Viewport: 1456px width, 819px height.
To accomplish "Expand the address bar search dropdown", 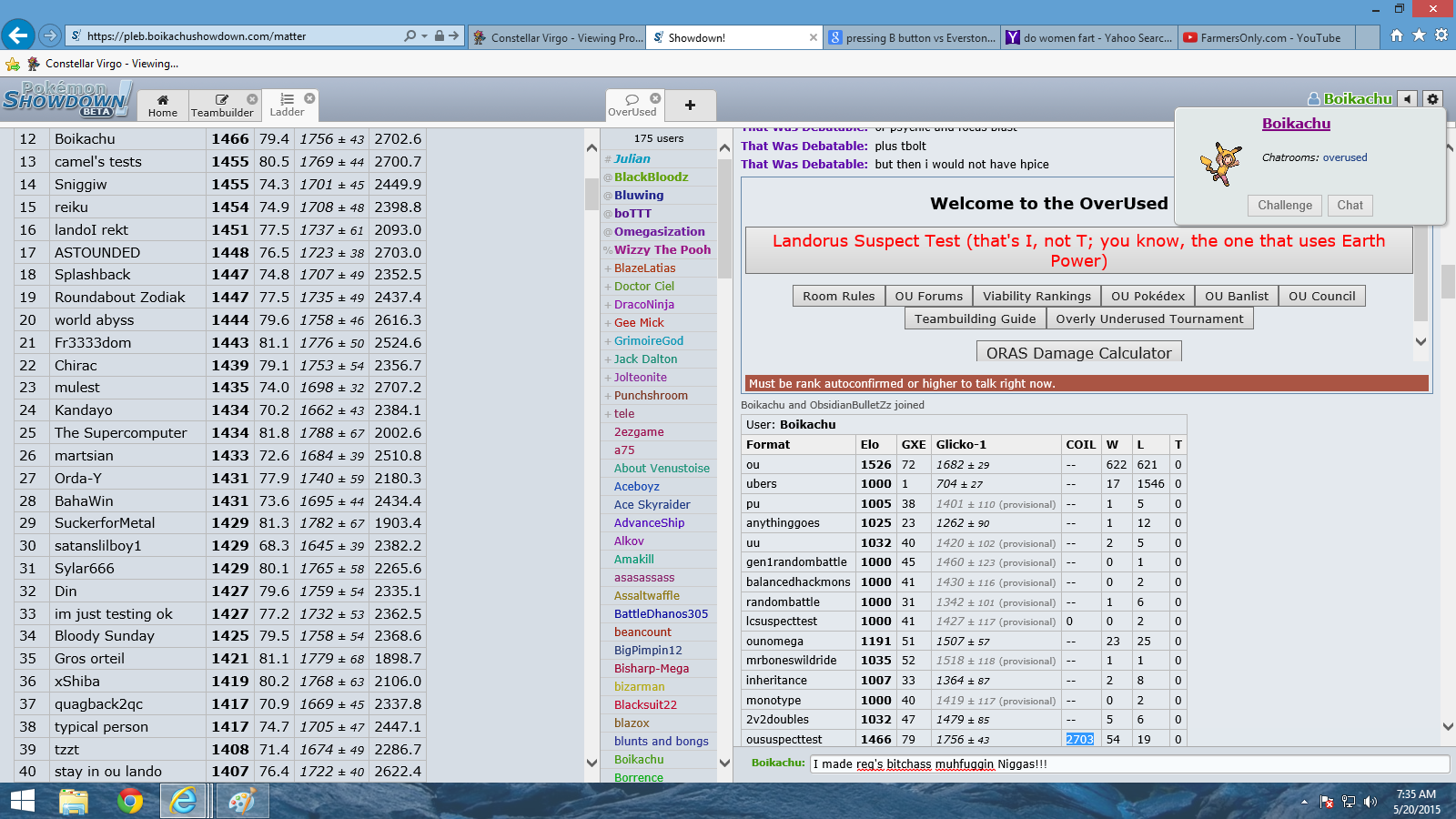I will [x=424, y=36].
